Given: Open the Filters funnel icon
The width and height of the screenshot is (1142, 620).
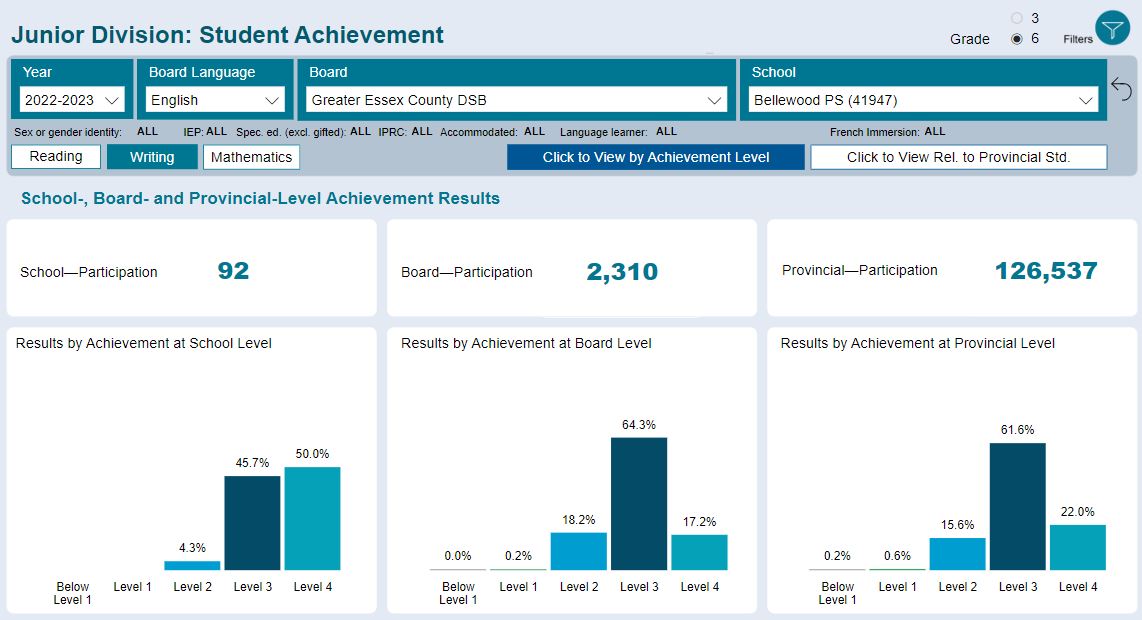Looking at the screenshot, I should tap(1112, 28).
